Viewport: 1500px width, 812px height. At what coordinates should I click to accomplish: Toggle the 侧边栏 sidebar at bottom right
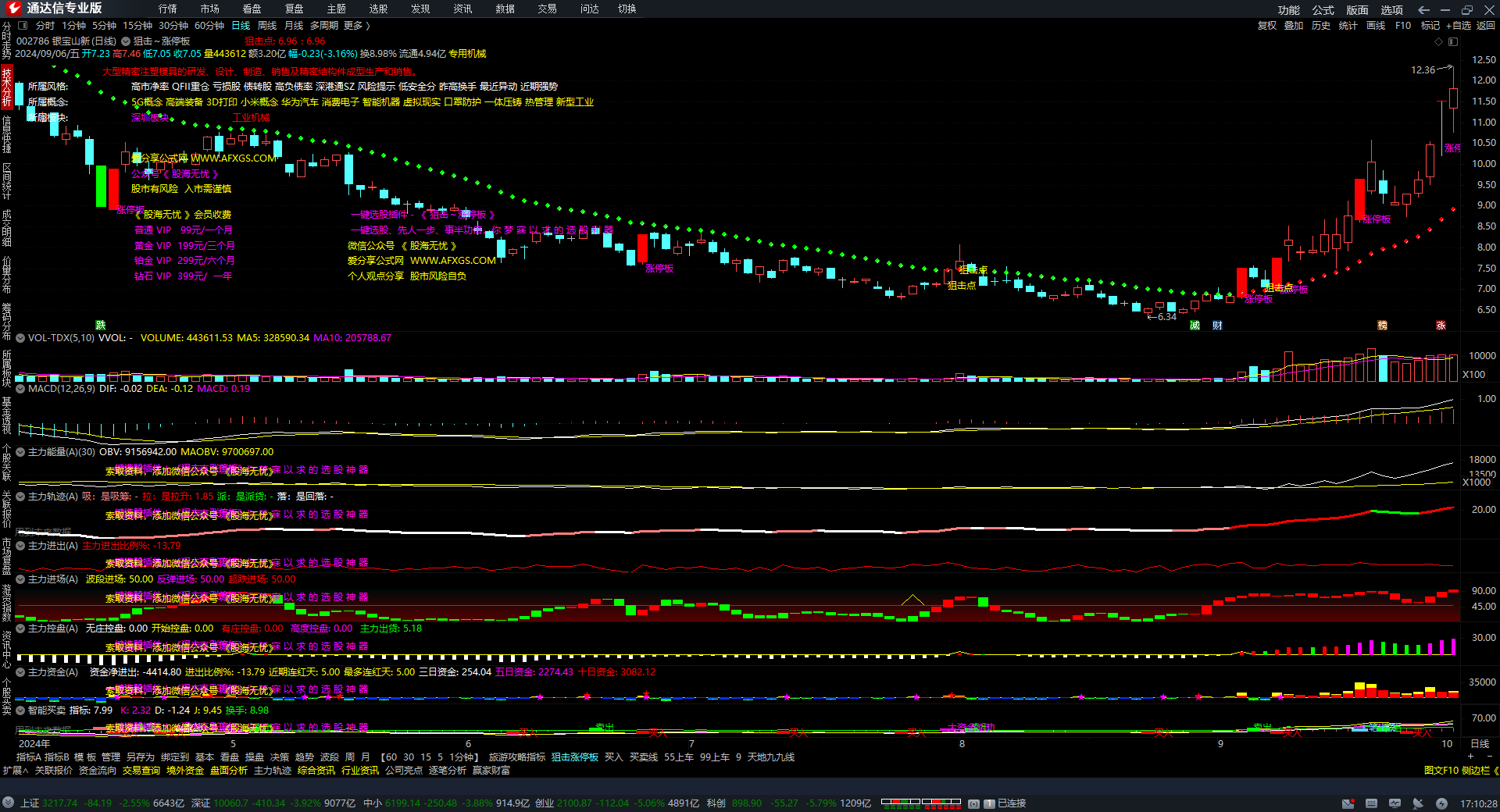pyautogui.click(x=1476, y=771)
